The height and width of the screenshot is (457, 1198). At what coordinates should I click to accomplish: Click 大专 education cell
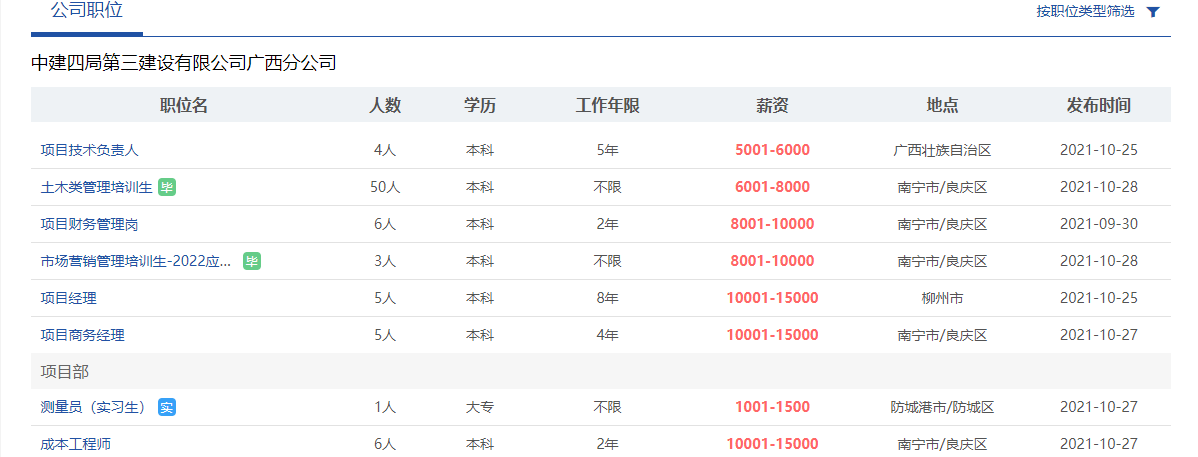pyautogui.click(x=480, y=407)
